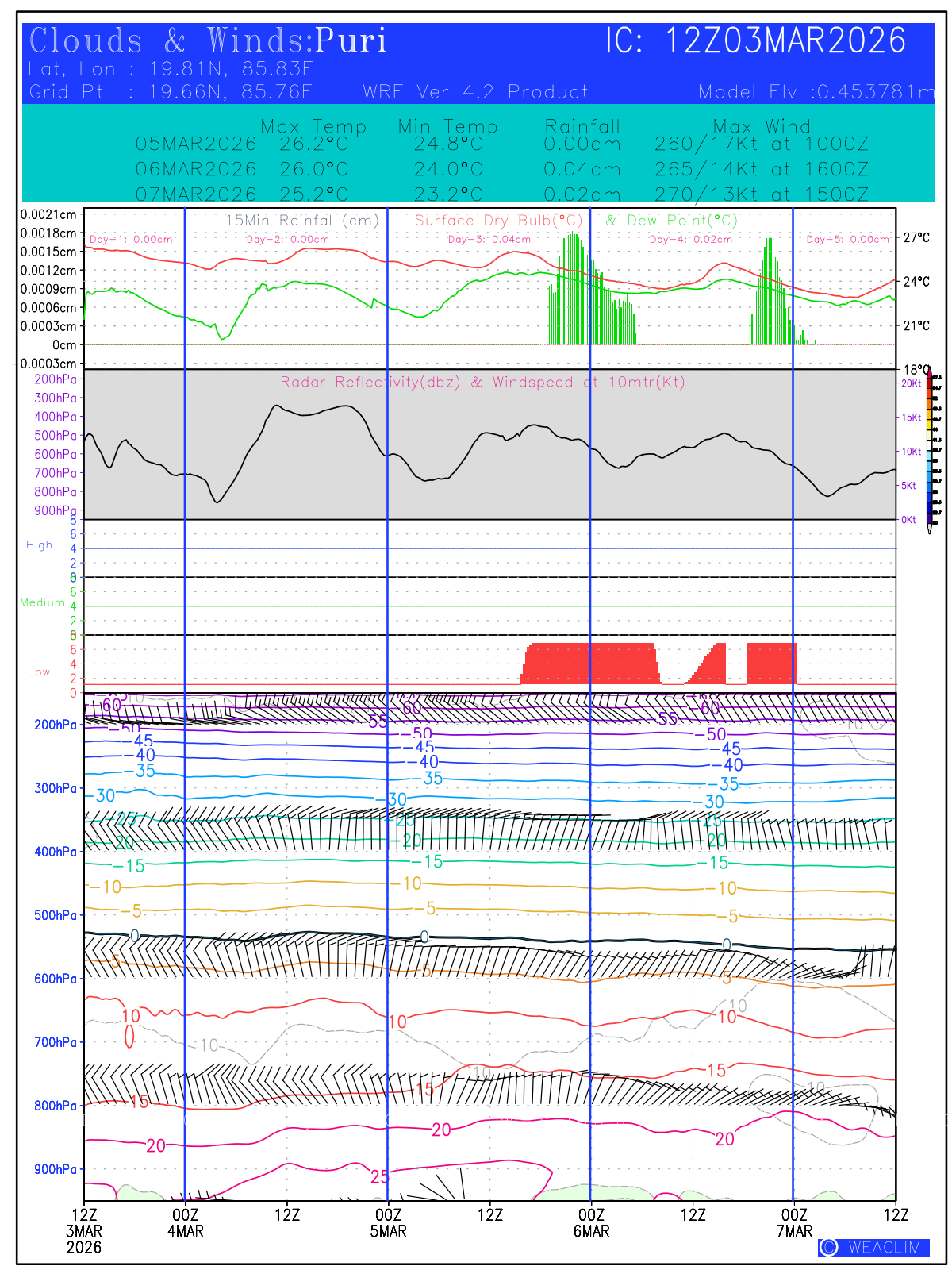Click the Clouds & Winds:Puri title

point(208,41)
